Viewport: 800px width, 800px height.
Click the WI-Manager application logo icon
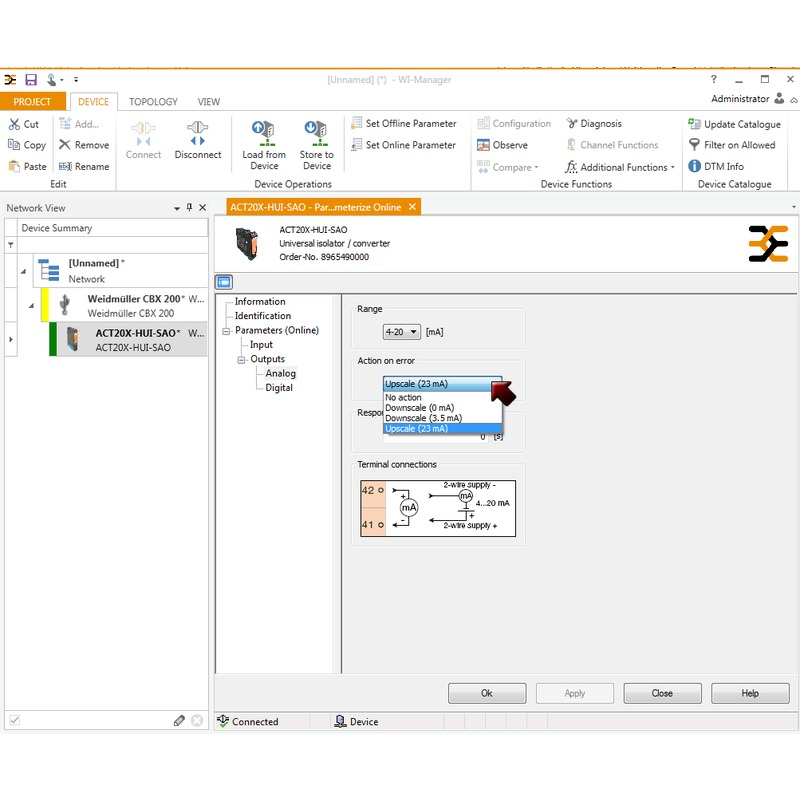(x=10, y=80)
